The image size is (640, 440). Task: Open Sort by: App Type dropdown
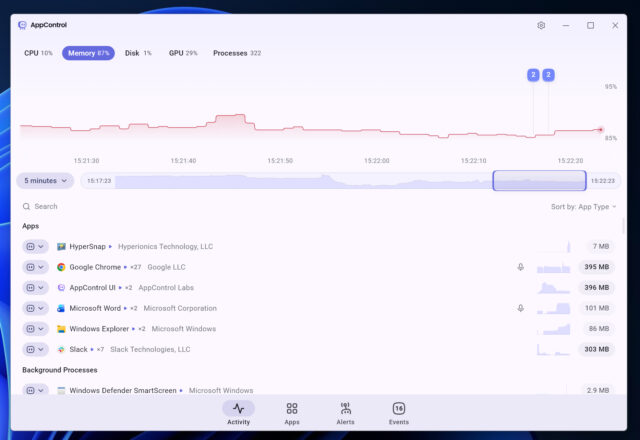coord(583,207)
